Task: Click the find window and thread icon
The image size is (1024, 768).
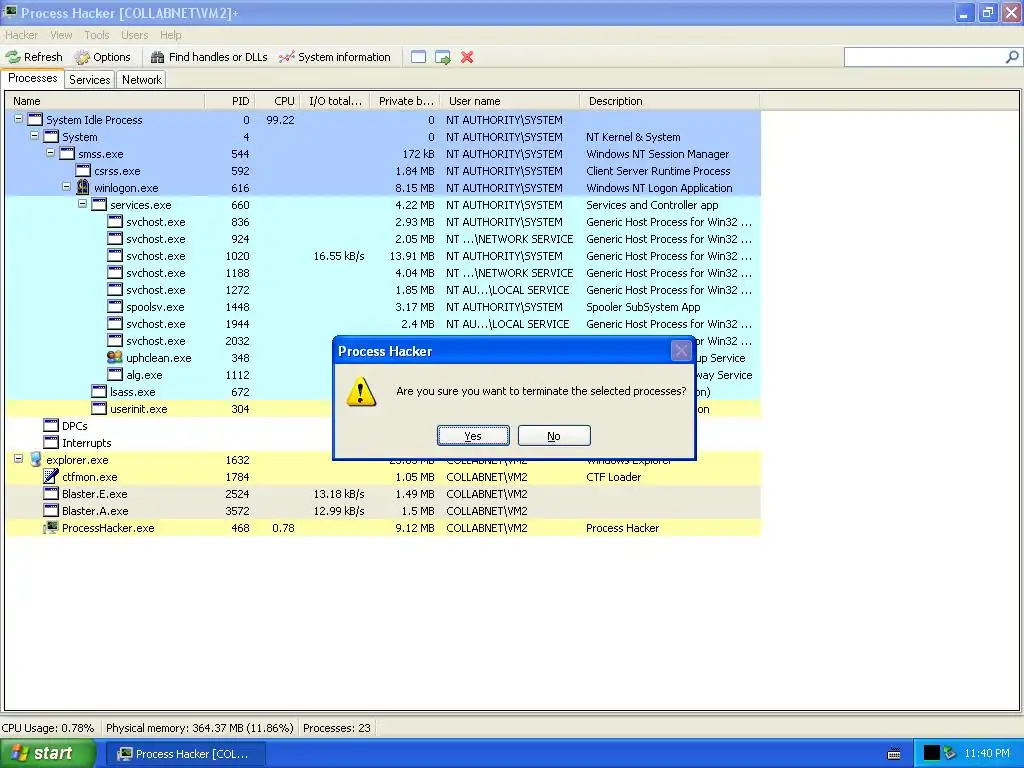Action: [443, 57]
